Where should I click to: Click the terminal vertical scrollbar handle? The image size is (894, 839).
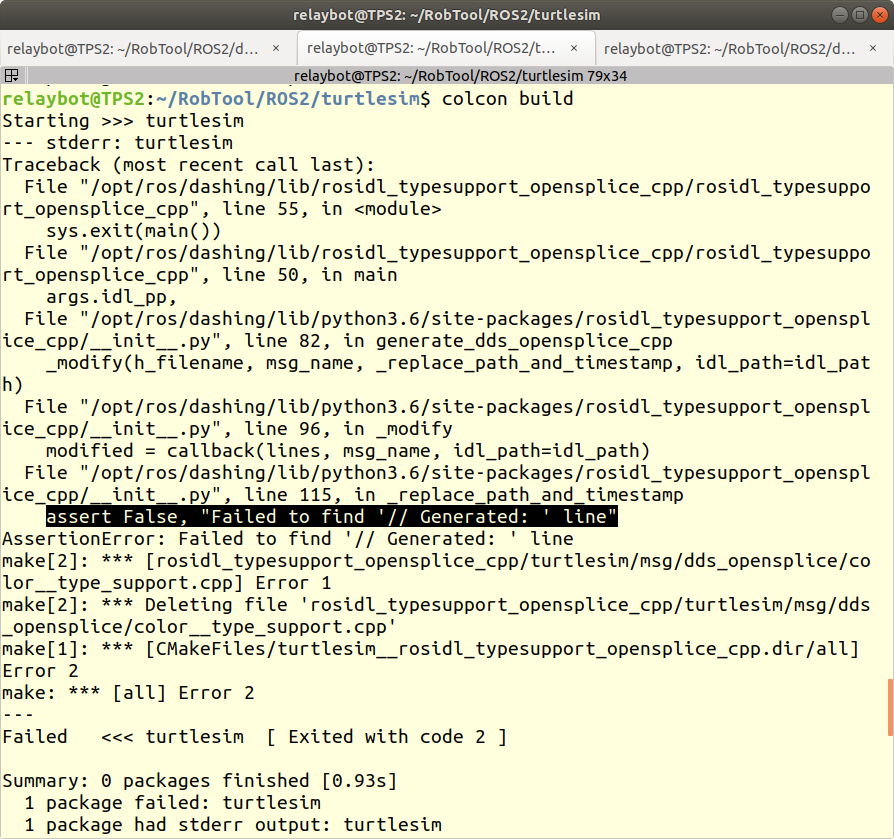click(x=890, y=707)
